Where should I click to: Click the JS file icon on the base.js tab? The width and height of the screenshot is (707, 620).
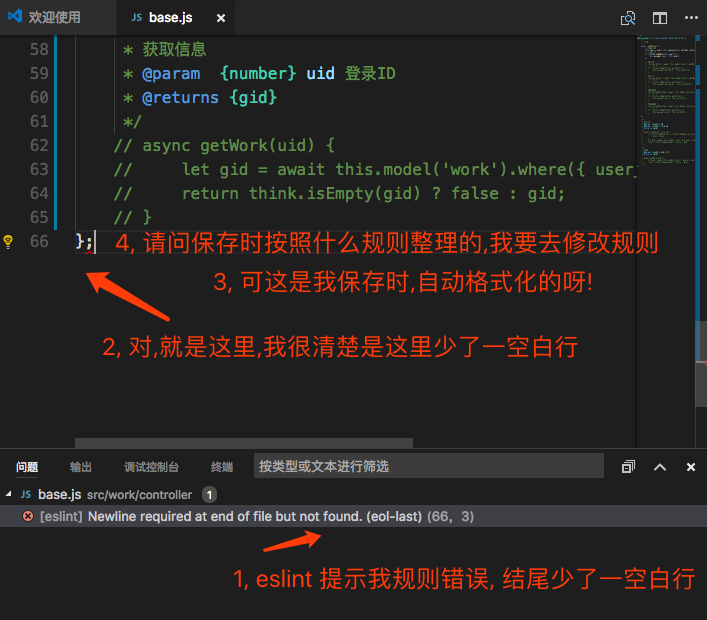(x=137, y=18)
